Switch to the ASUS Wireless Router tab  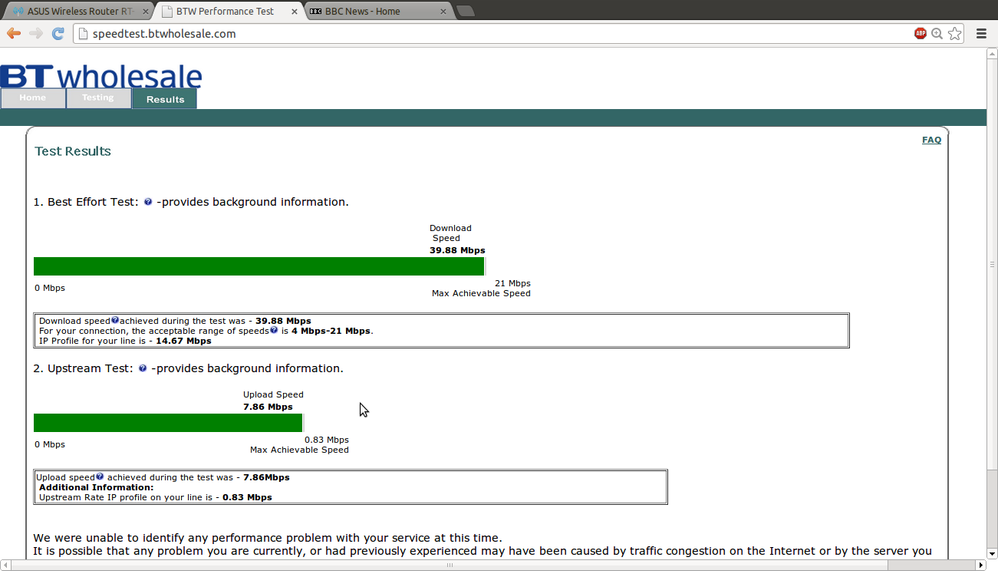click(80, 11)
